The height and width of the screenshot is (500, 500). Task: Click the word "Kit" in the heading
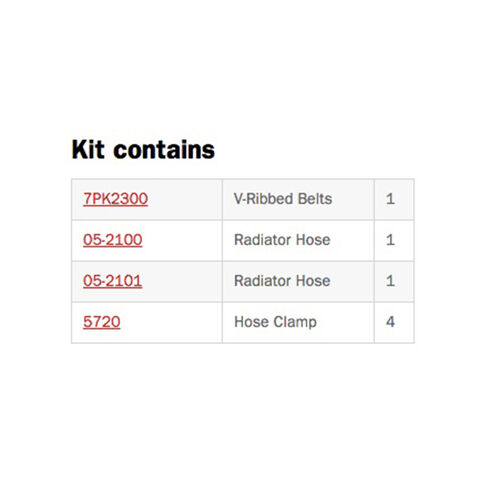[x=88, y=150]
